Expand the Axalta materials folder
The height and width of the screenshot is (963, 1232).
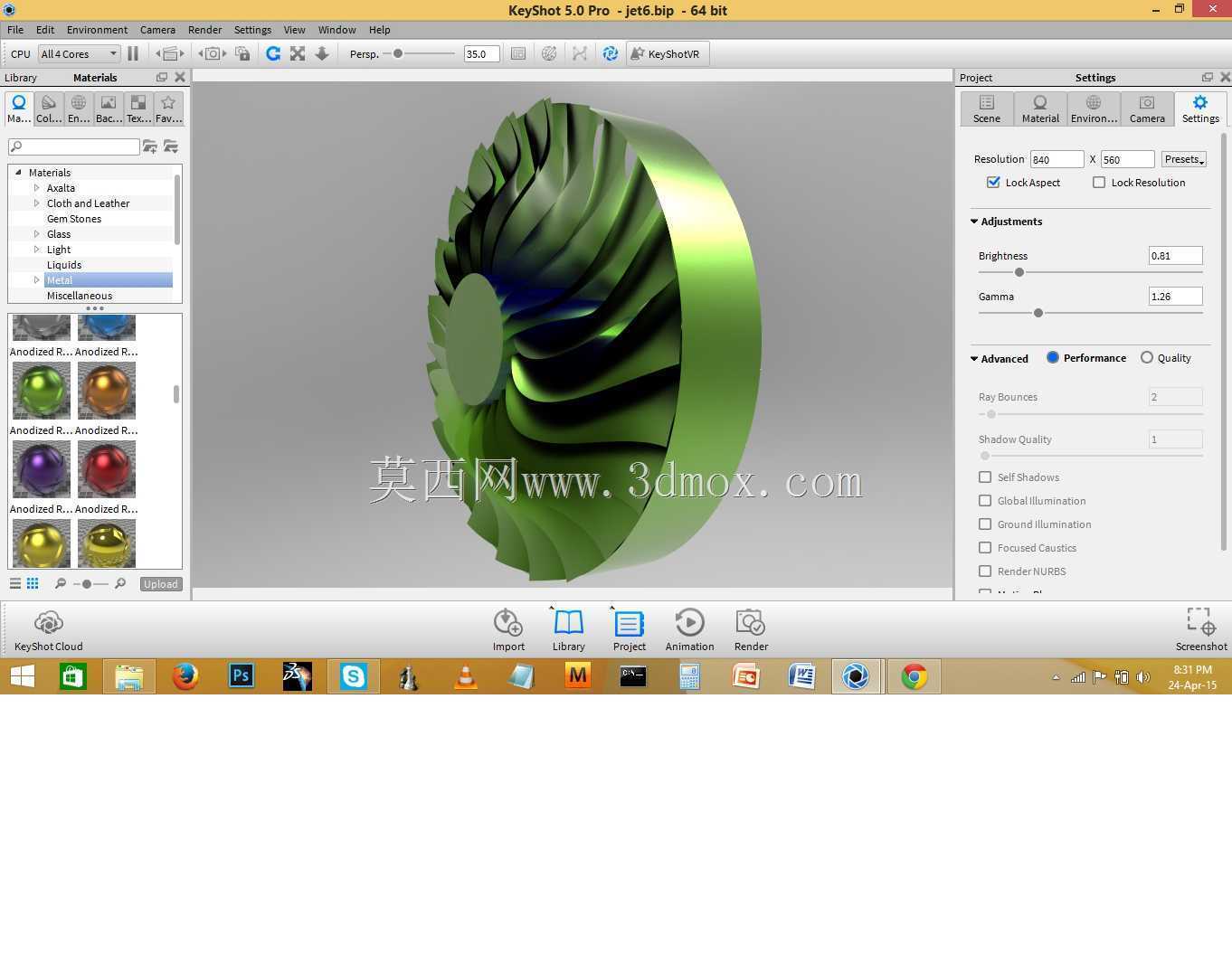point(37,188)
